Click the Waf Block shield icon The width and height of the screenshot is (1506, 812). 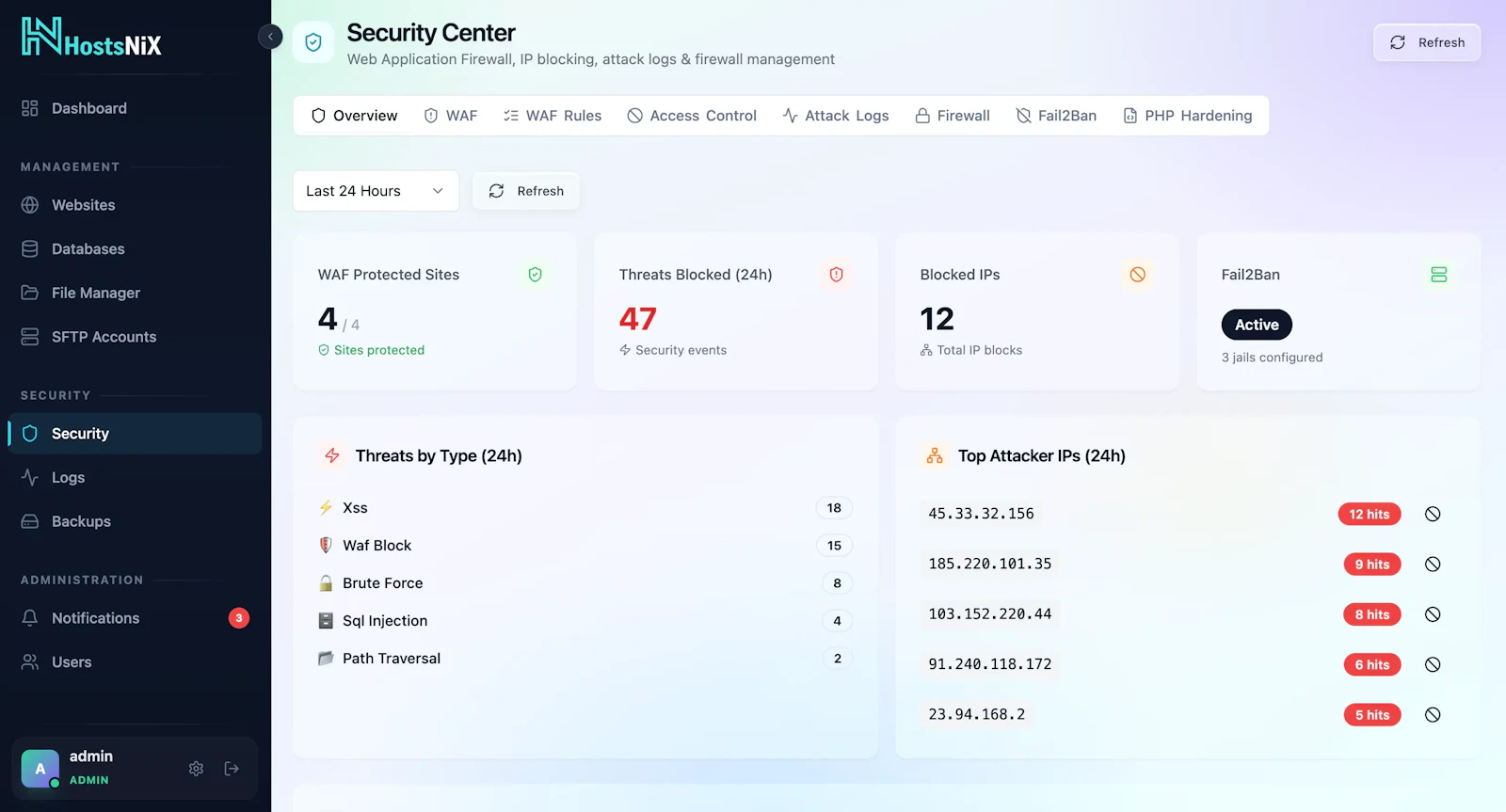[x=326, y=546]
